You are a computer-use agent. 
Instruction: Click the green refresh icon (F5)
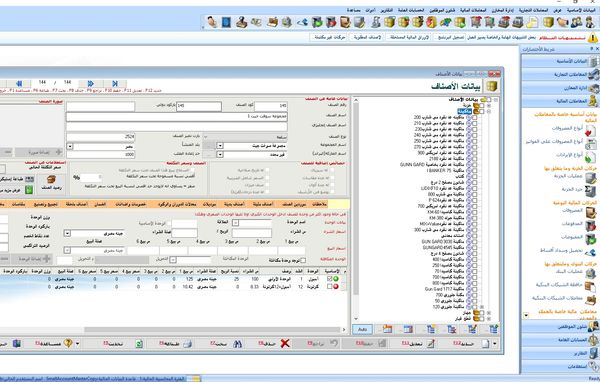139,344
